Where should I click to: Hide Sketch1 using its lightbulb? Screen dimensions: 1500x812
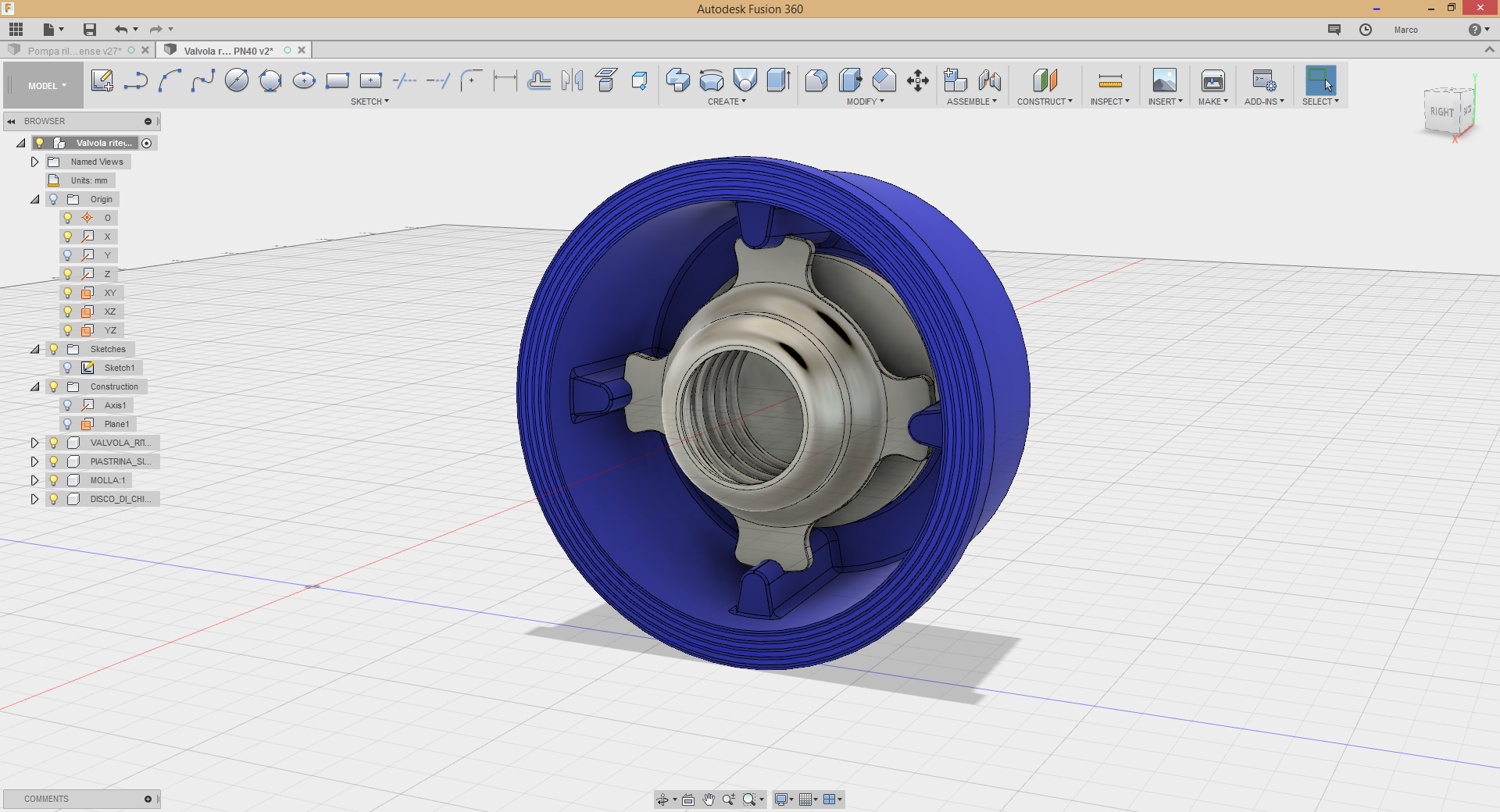pos(68,368)
